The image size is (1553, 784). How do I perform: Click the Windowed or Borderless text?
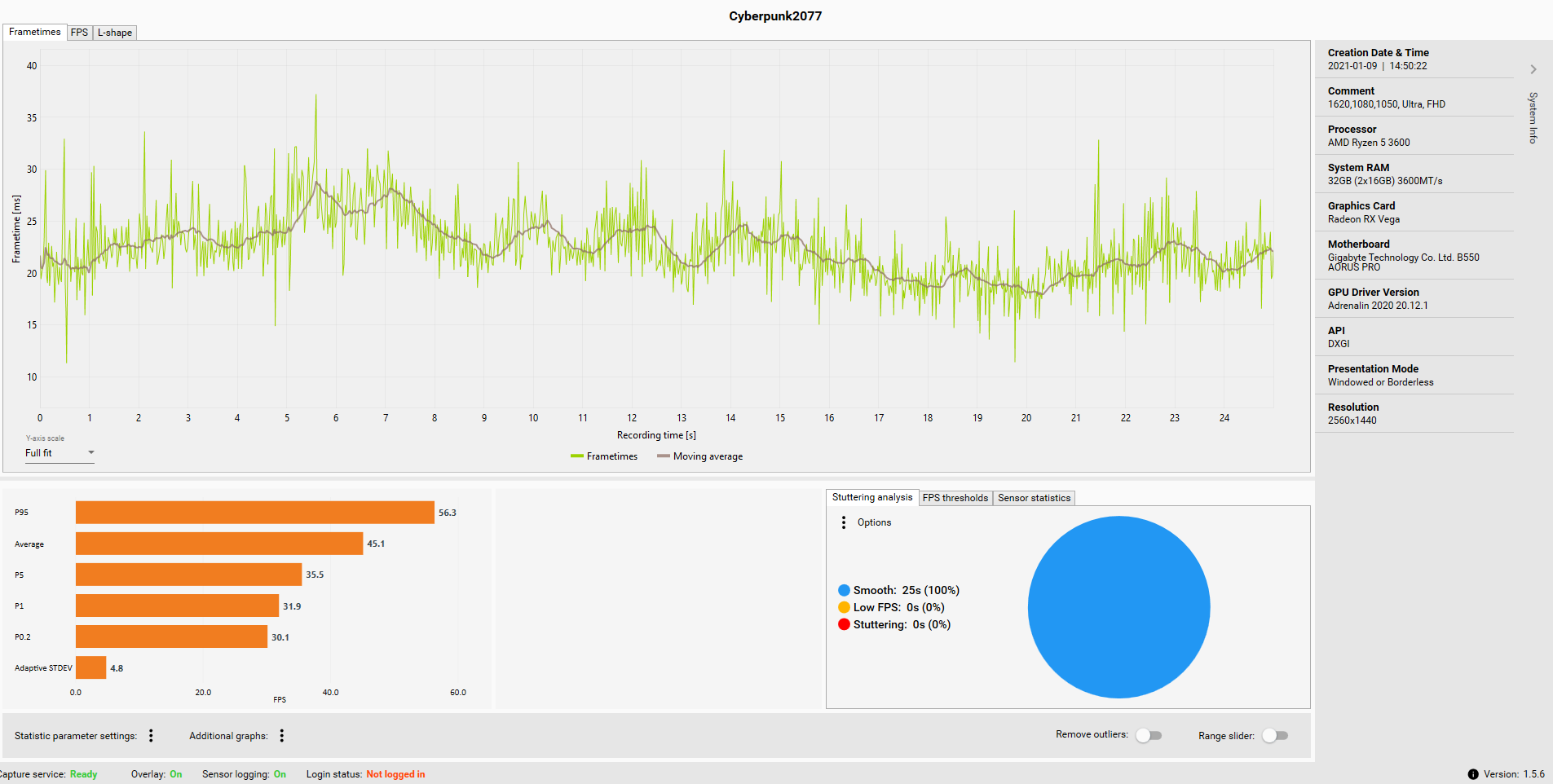point(1380,382)
